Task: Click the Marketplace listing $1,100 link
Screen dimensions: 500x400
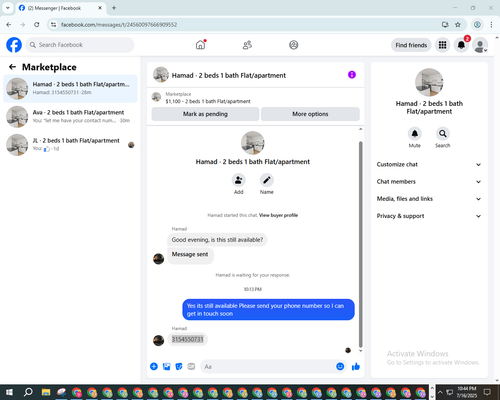Action: point(208,101)
